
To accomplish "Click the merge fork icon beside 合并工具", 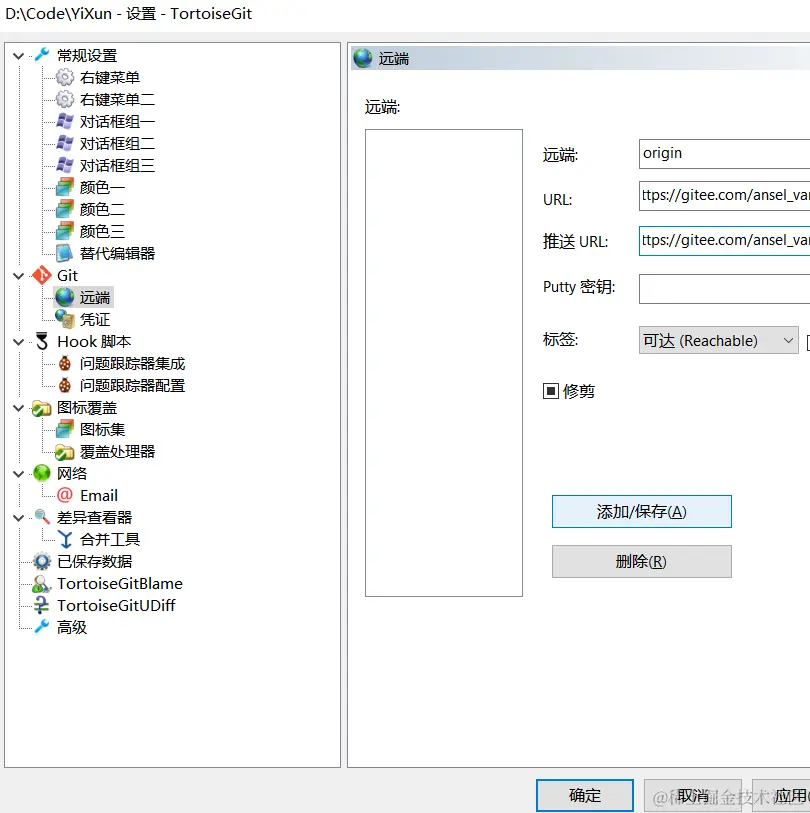I will (65, 539).
